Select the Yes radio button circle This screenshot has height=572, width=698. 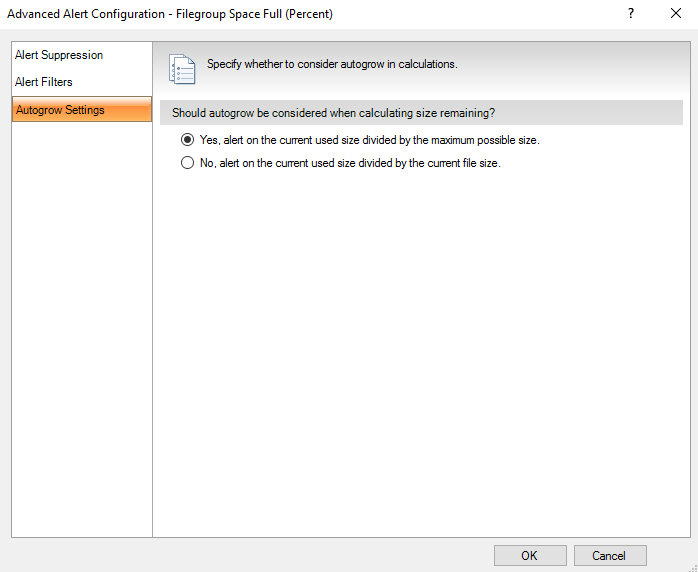(187, 140)
